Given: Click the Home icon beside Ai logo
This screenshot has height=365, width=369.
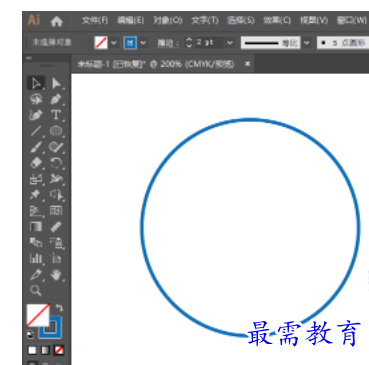Looking at the screenshot, I should coord(57,22).
